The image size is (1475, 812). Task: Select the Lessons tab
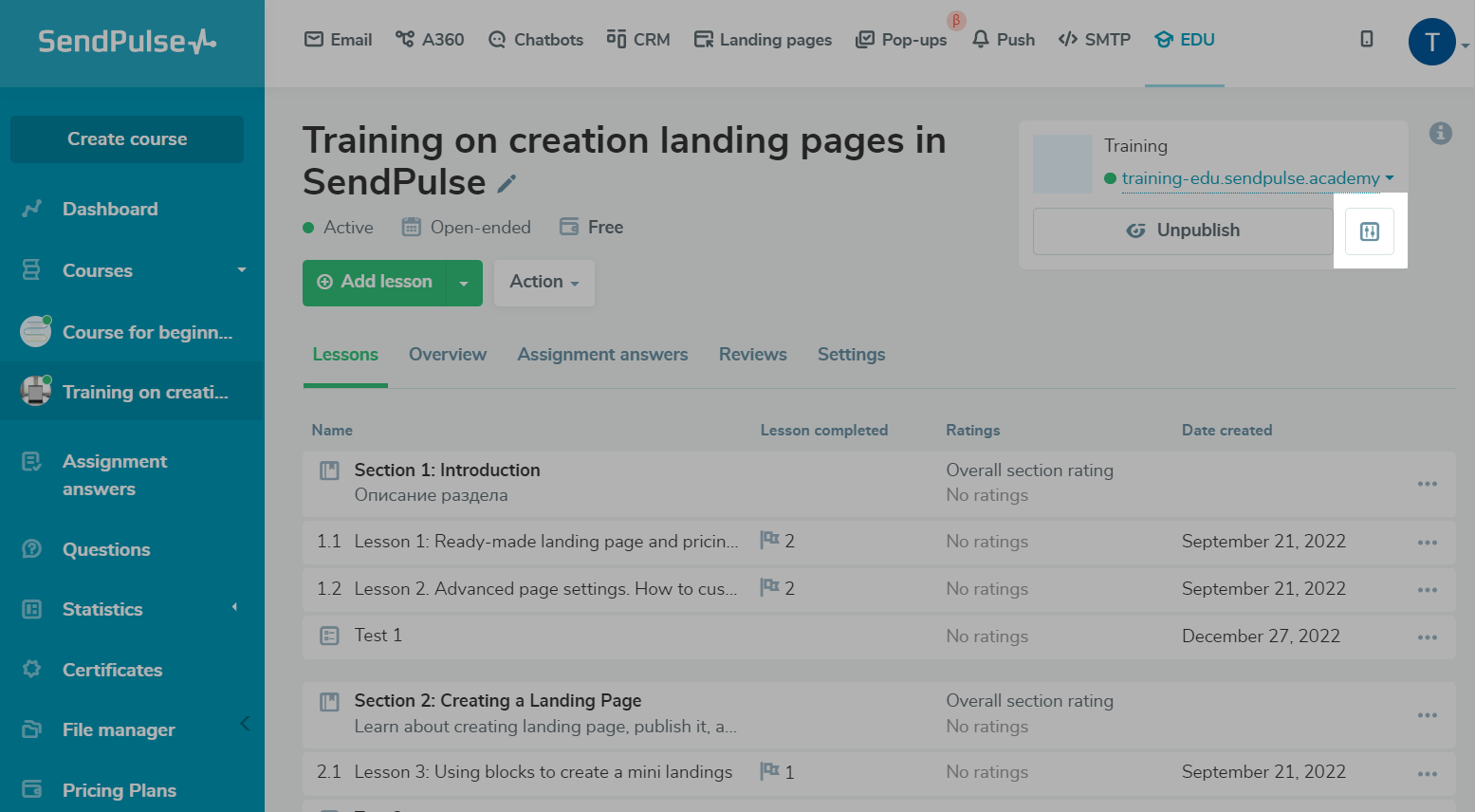345,355
